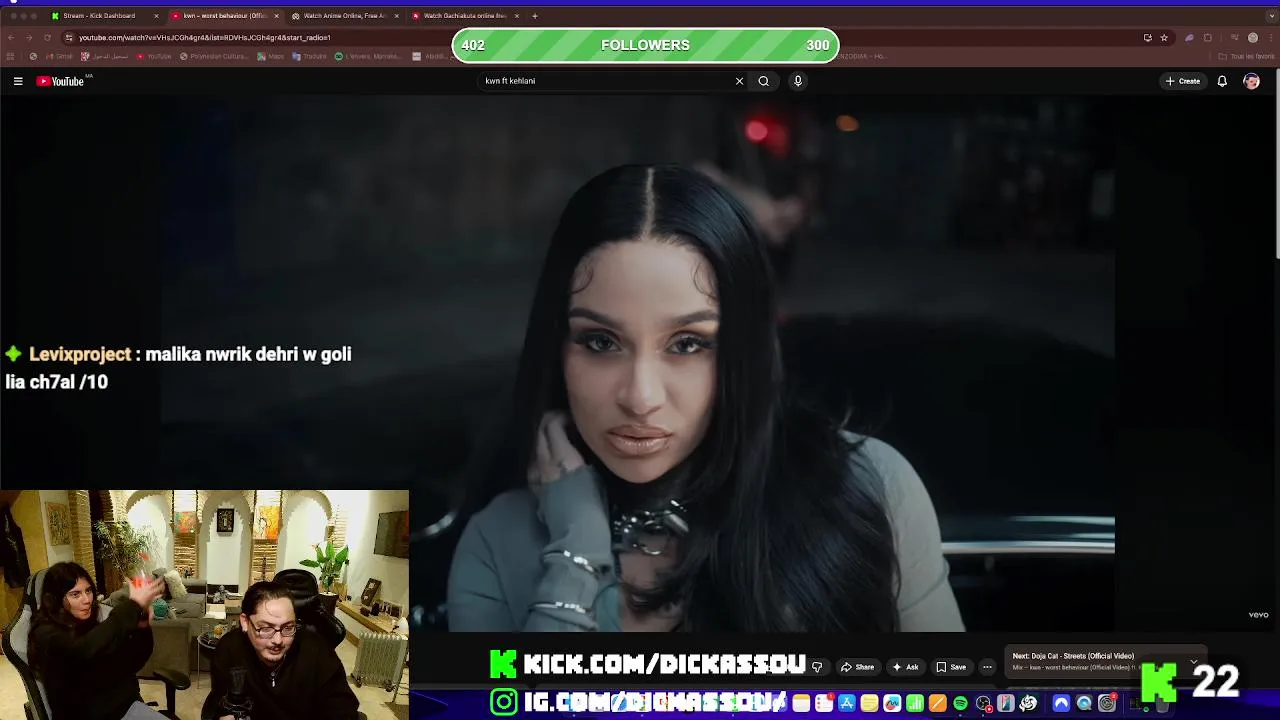
Task: Open the Traduire bookmark
Action: click(x=311, y=56)
